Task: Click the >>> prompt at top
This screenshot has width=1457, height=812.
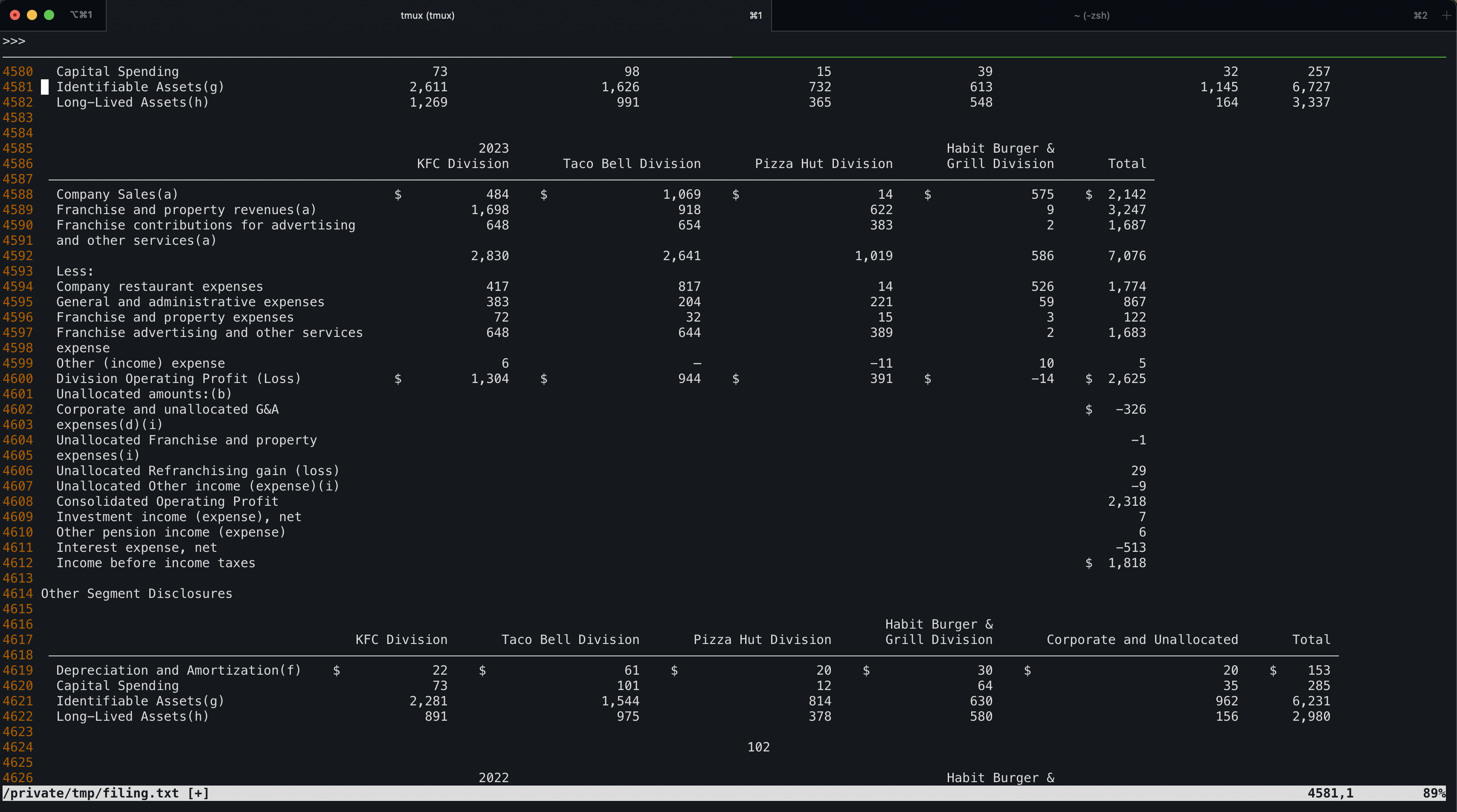Action: [x=14, y=41]
